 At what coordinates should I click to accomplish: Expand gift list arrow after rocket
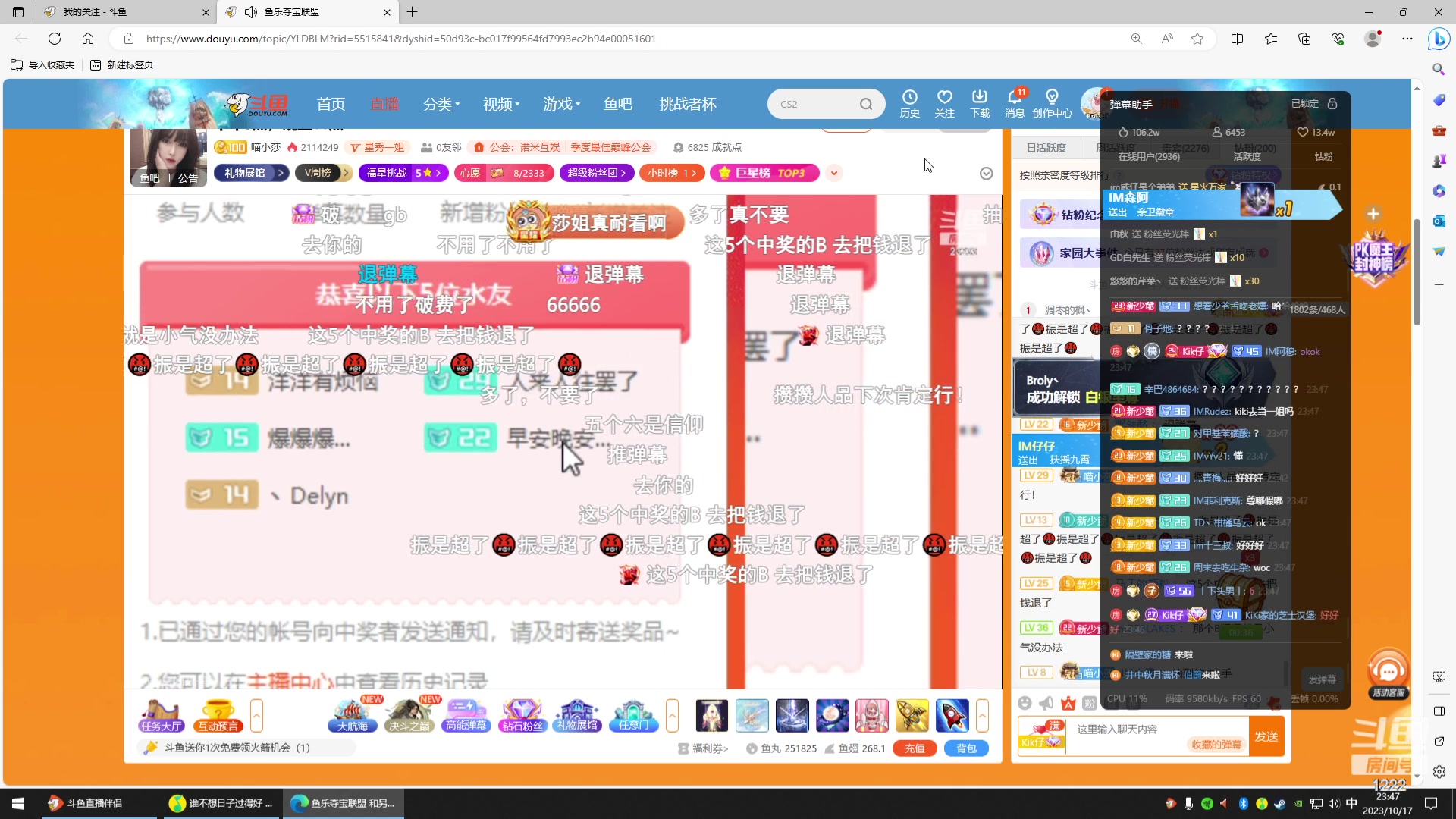click(982, 715)
